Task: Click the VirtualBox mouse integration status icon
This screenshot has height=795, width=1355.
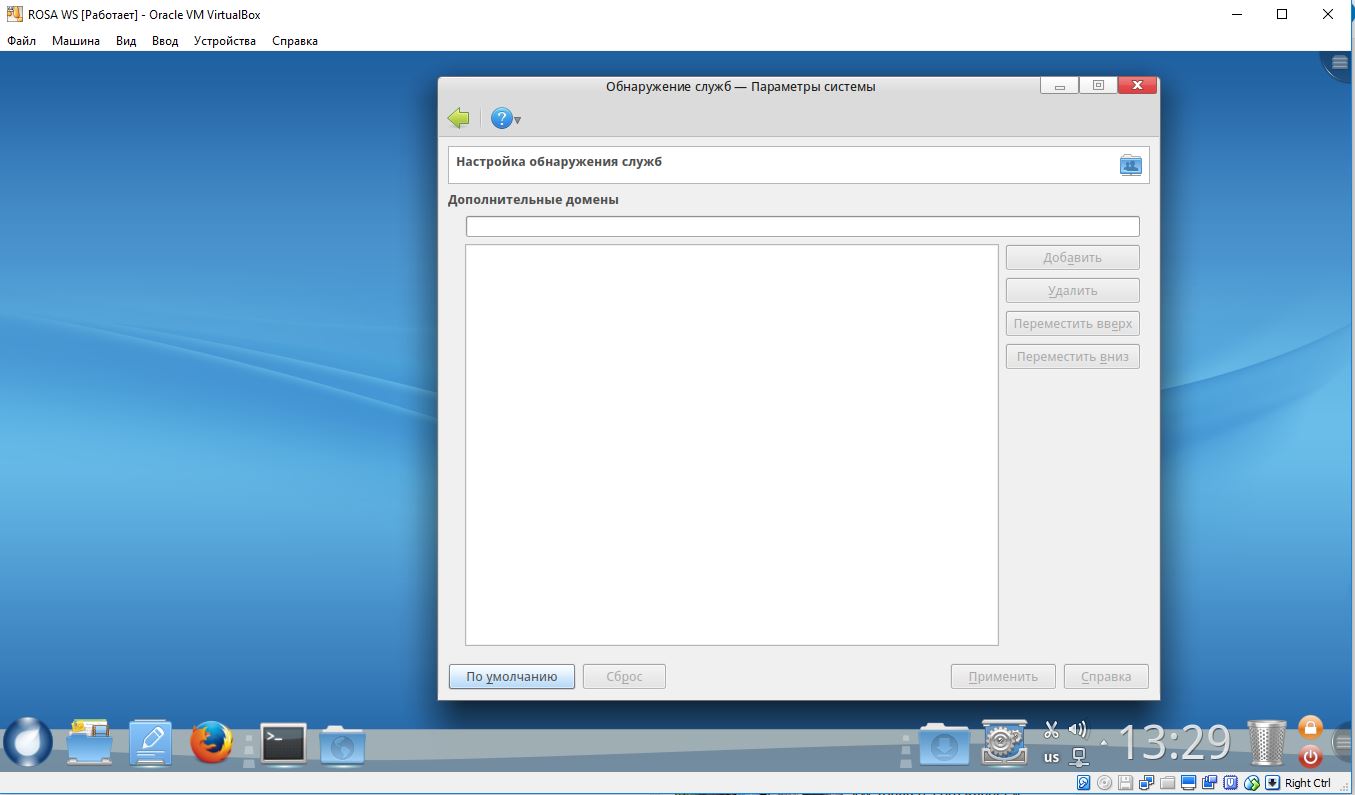Action: [x=1251, y=783]
